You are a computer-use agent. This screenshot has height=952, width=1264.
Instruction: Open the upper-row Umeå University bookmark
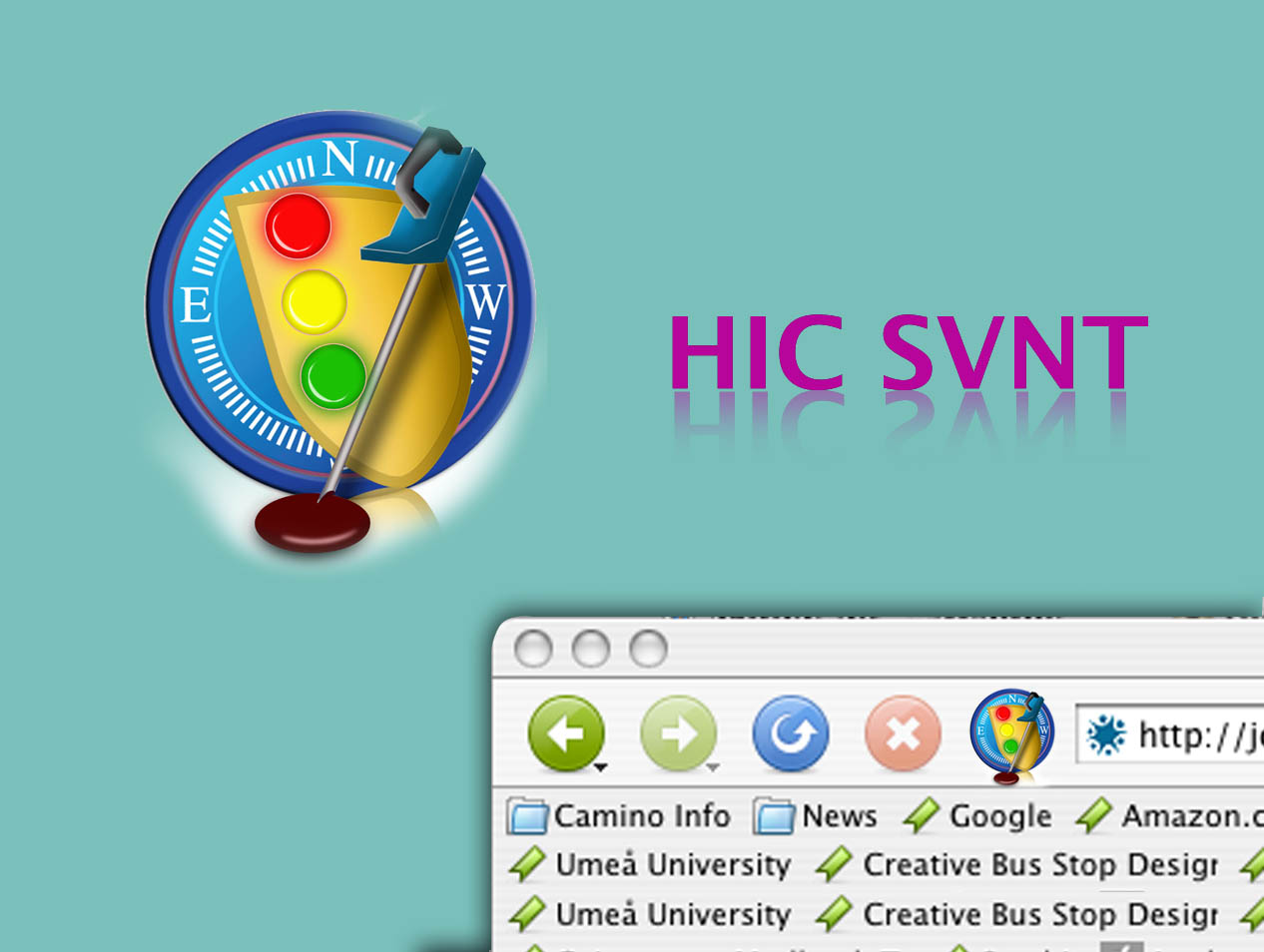pyautogui.click(x=649, y=864)
